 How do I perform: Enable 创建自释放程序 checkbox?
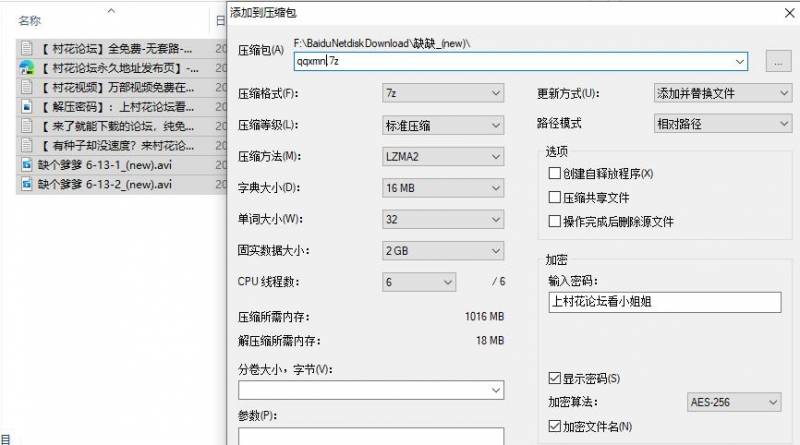[555, 173]
